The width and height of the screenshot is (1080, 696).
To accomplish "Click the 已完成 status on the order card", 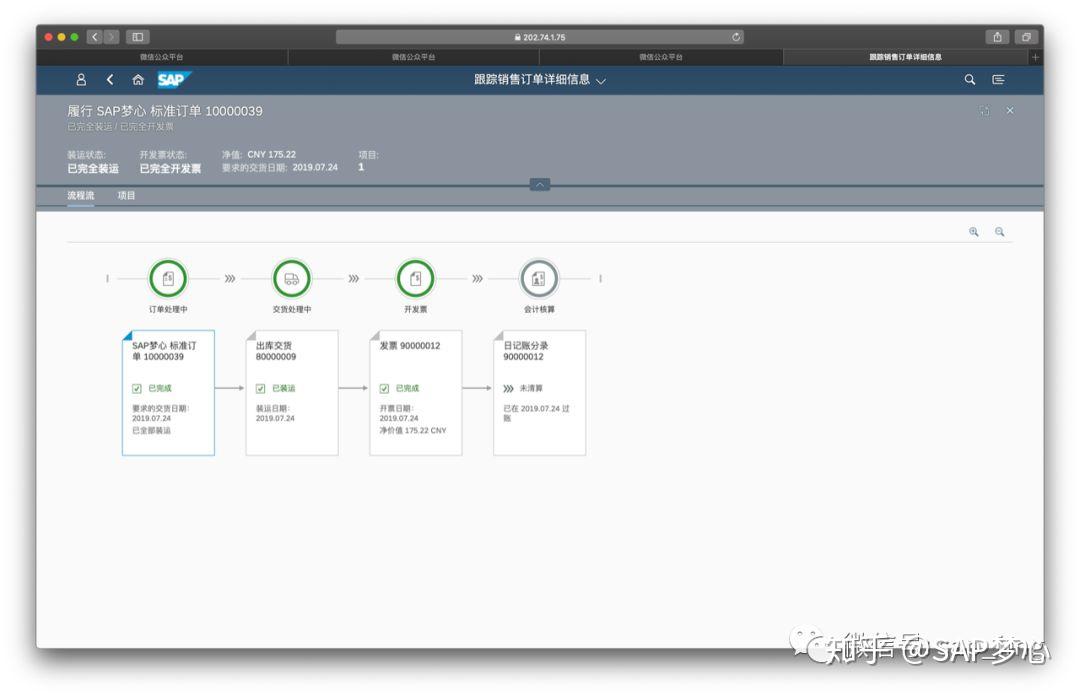I will coord(152,389).
